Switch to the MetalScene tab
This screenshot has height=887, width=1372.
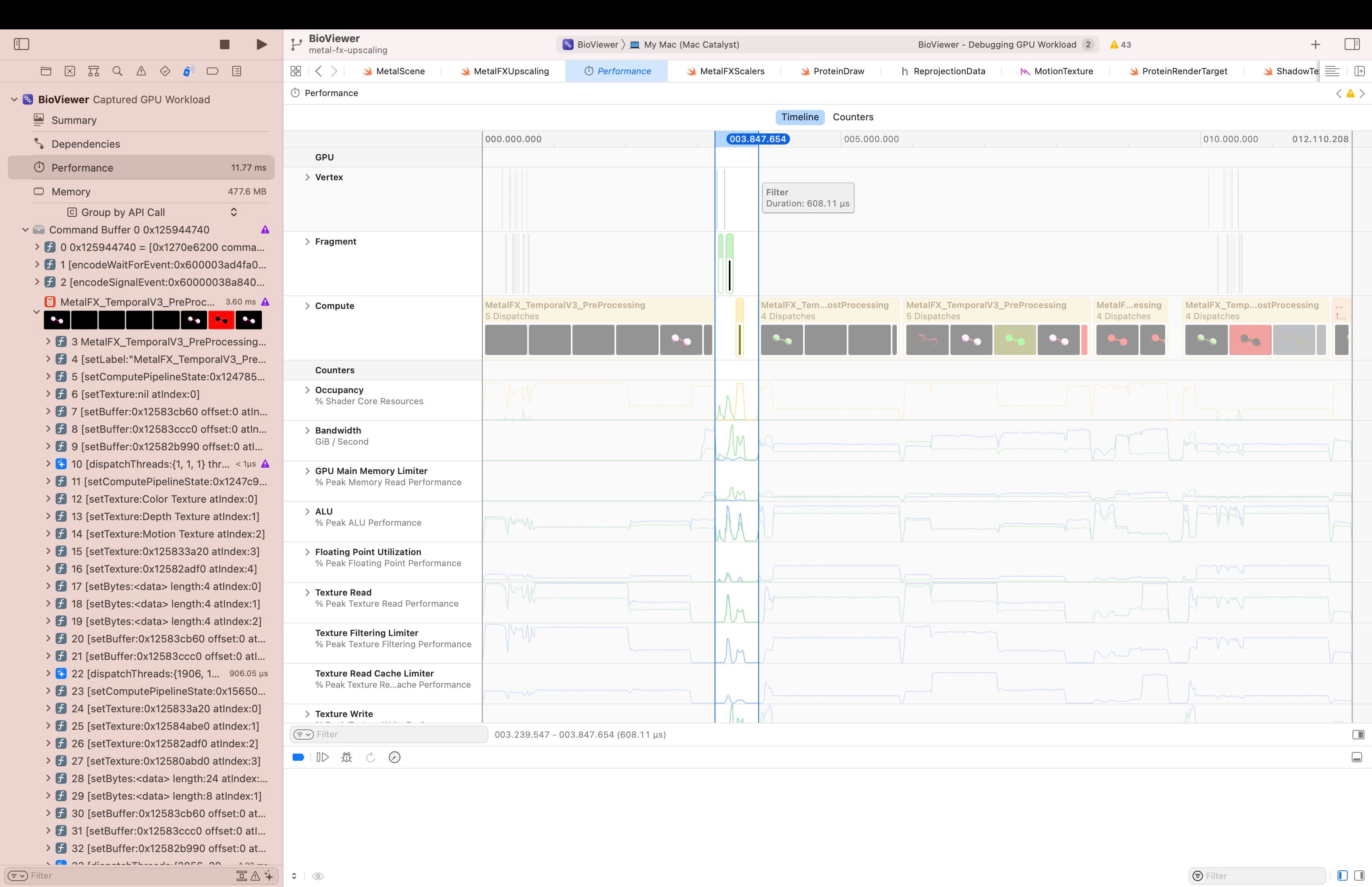click(394, 71)
